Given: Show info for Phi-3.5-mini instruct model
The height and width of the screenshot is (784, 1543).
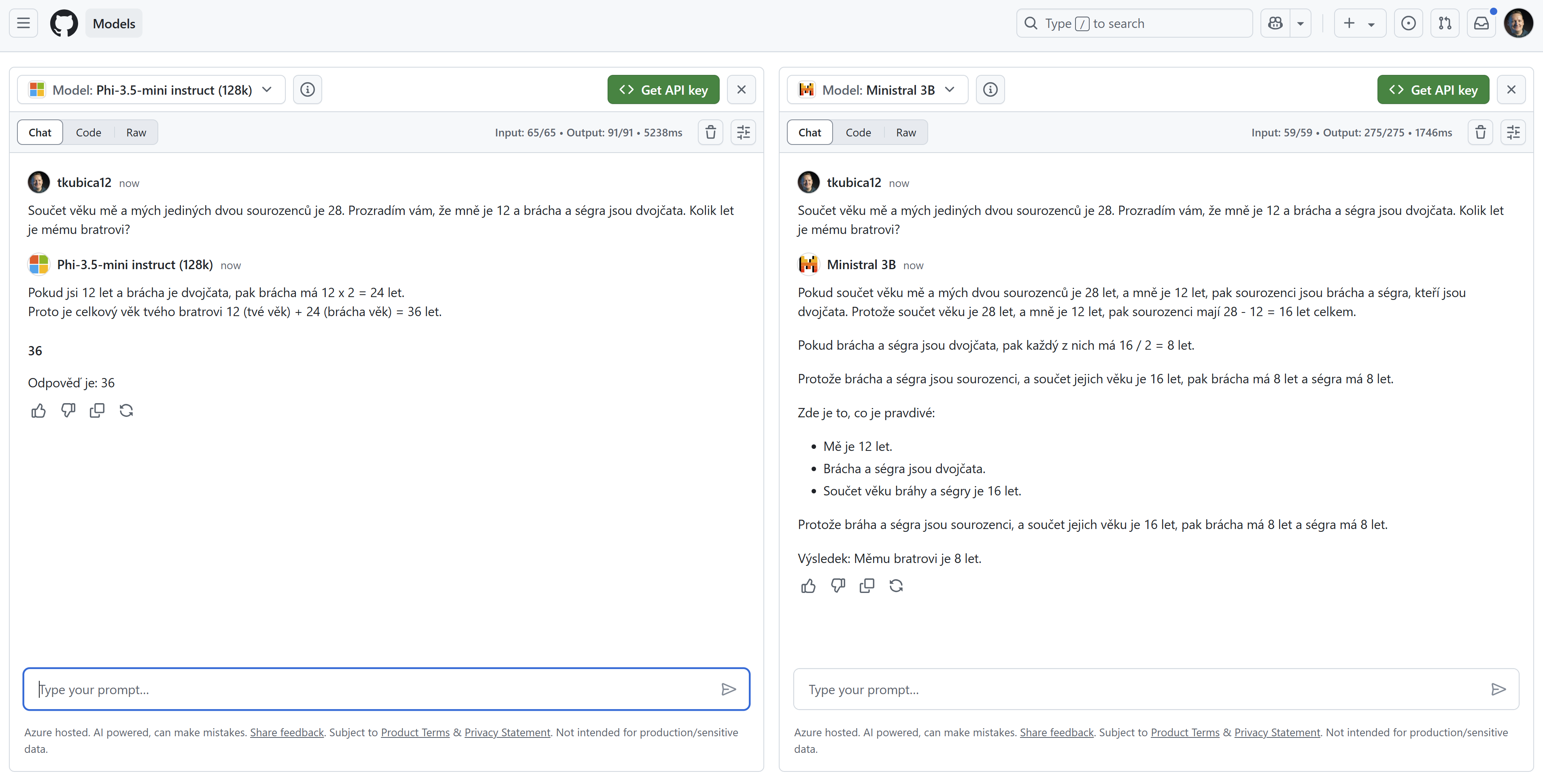Looking at the screenshot, I should pos(307,90).
